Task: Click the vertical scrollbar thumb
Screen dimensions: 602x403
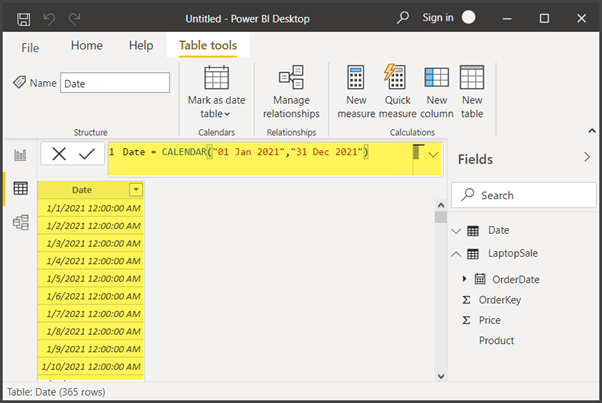Action: (441, 217)
